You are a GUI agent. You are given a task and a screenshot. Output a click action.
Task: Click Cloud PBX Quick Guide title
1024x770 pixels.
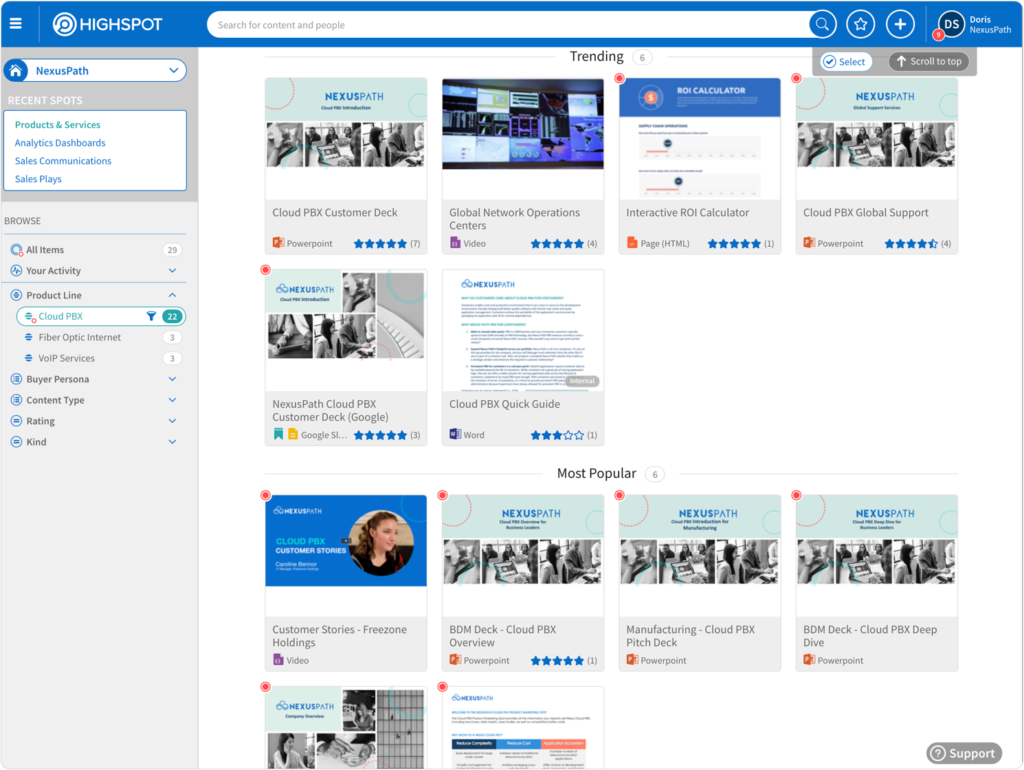click(504, 404)
